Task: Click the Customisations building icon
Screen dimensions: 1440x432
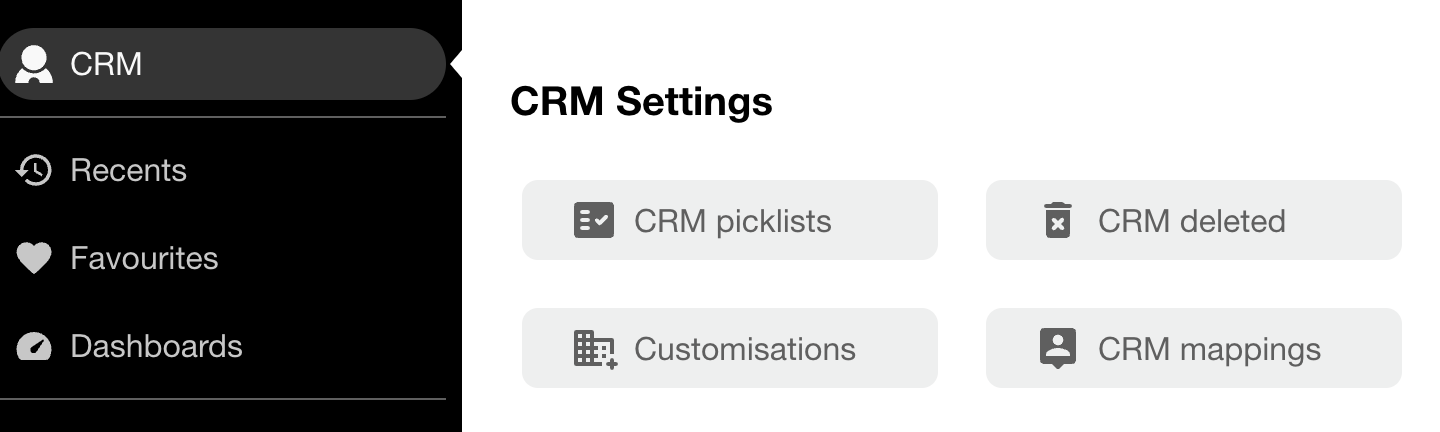Action: click(595, 348)
